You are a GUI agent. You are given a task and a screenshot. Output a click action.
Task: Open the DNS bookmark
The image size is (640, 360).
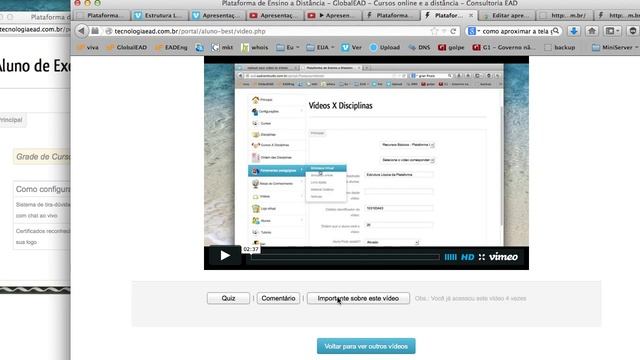coord(419,47)
